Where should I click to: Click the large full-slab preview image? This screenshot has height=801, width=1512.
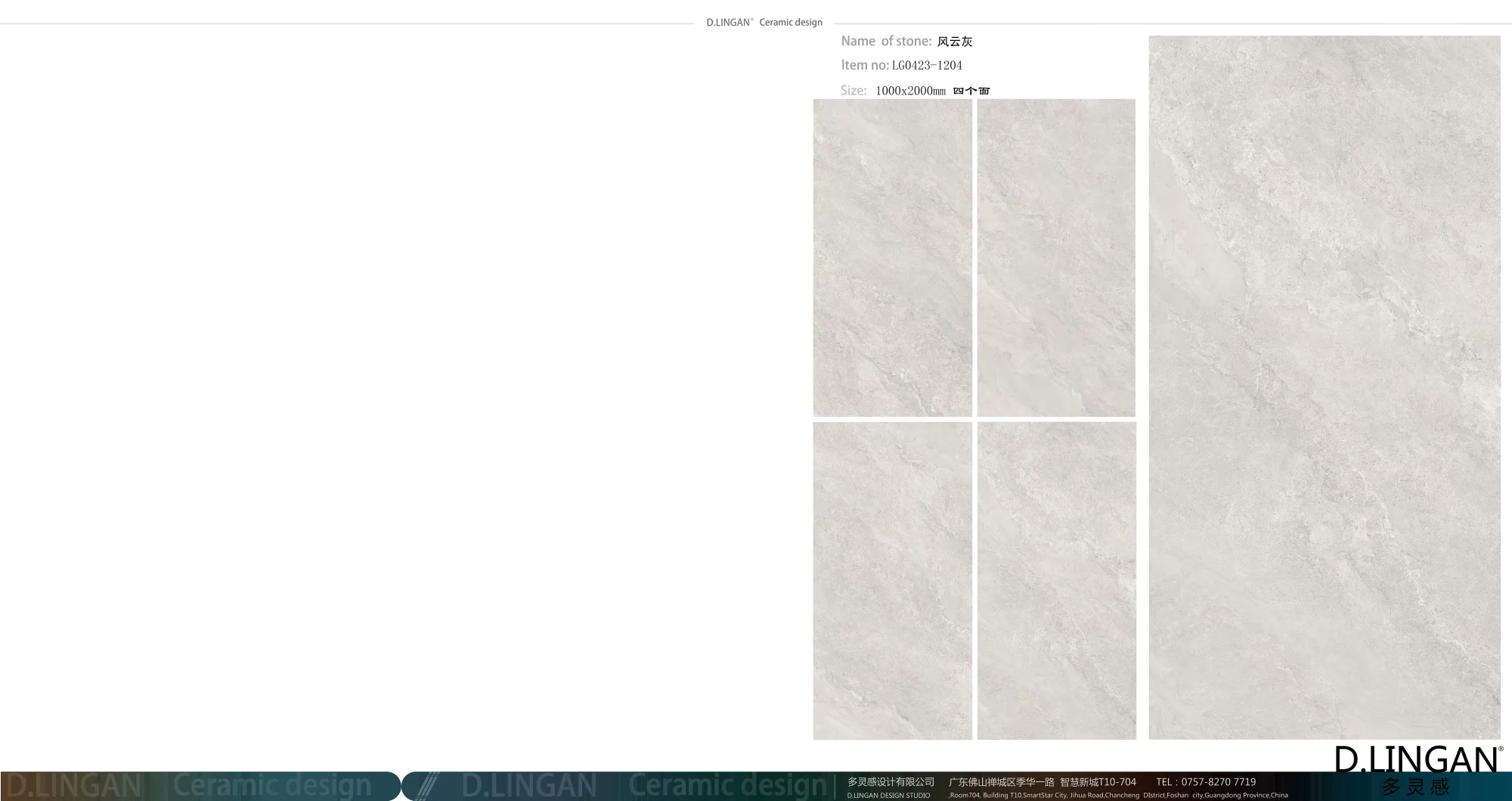point(1325,387)
